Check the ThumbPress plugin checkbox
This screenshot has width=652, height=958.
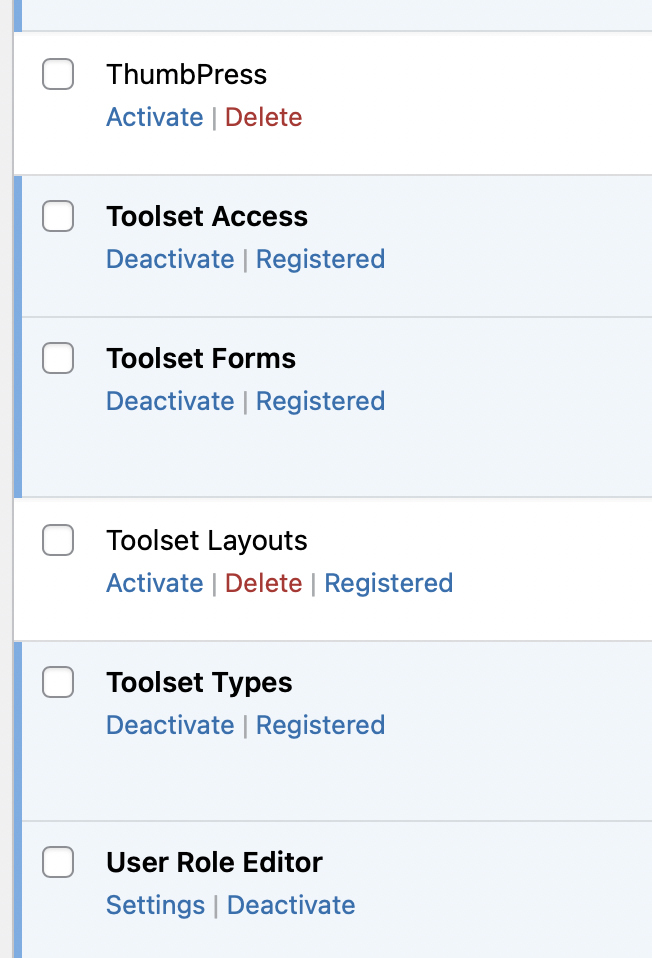58,74
